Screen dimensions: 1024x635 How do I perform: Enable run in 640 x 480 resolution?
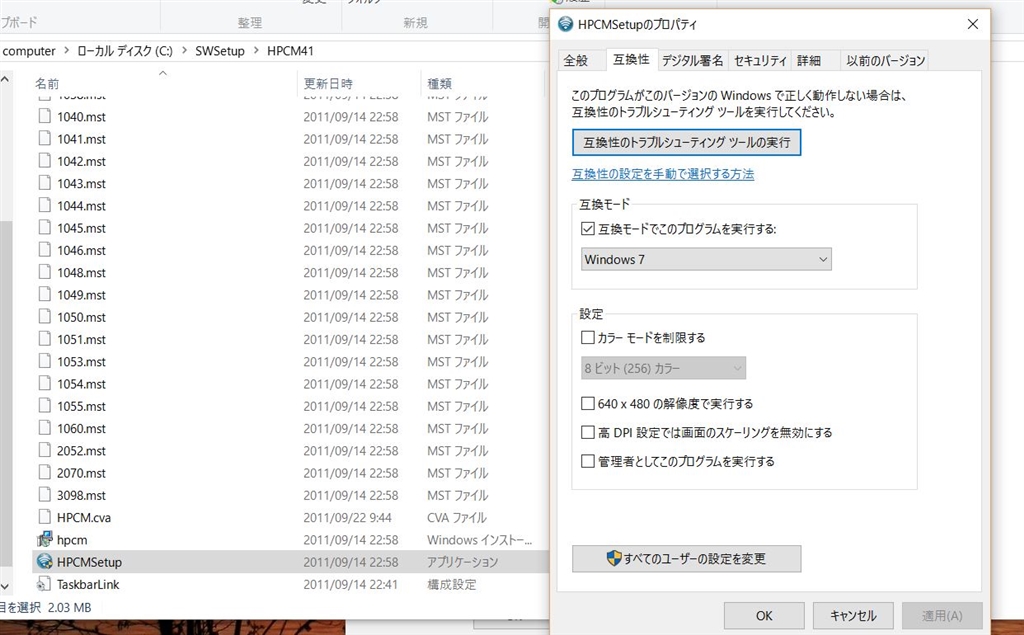tap(588, 403)
